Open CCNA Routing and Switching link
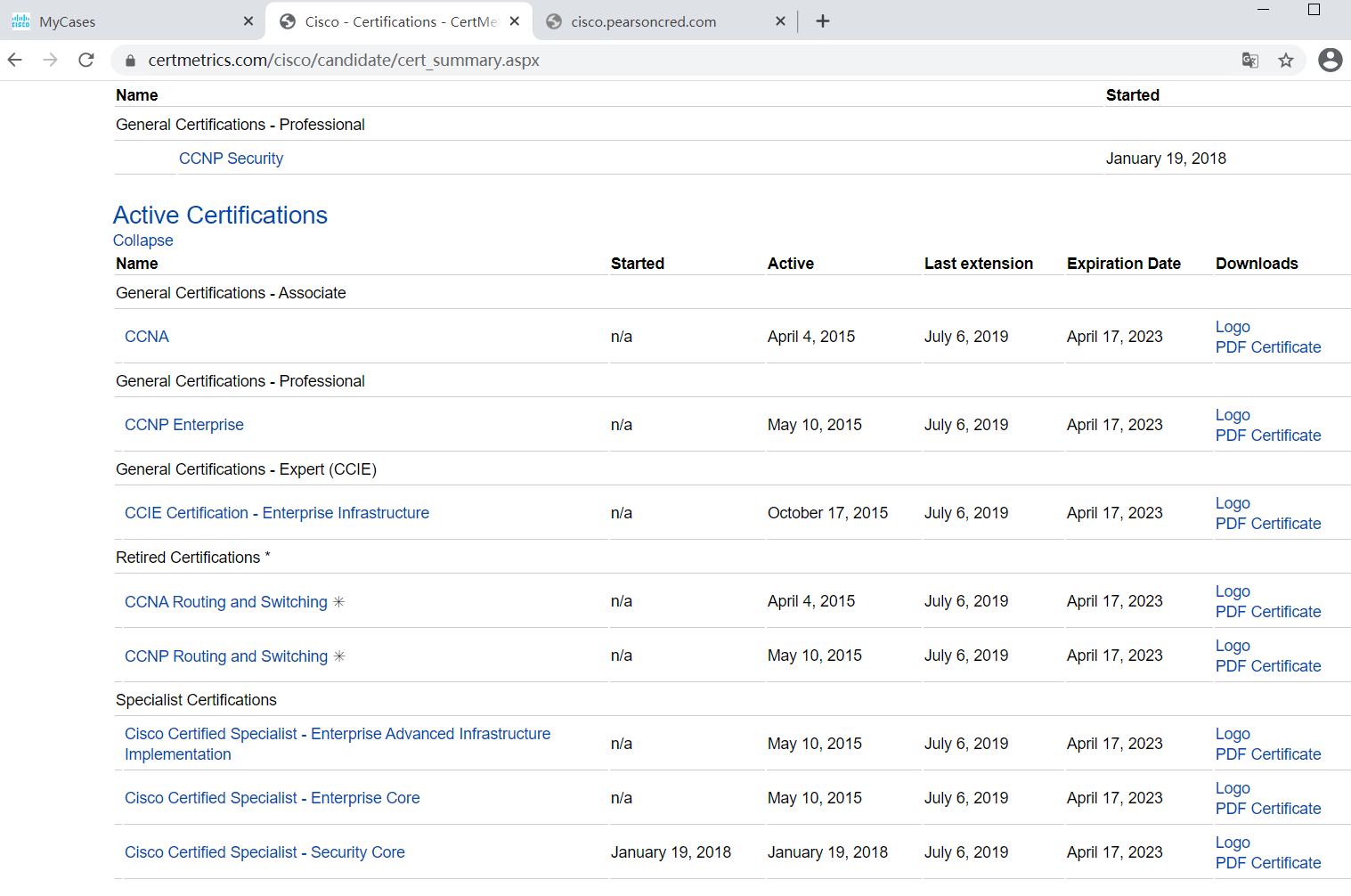 pos(226,602)
